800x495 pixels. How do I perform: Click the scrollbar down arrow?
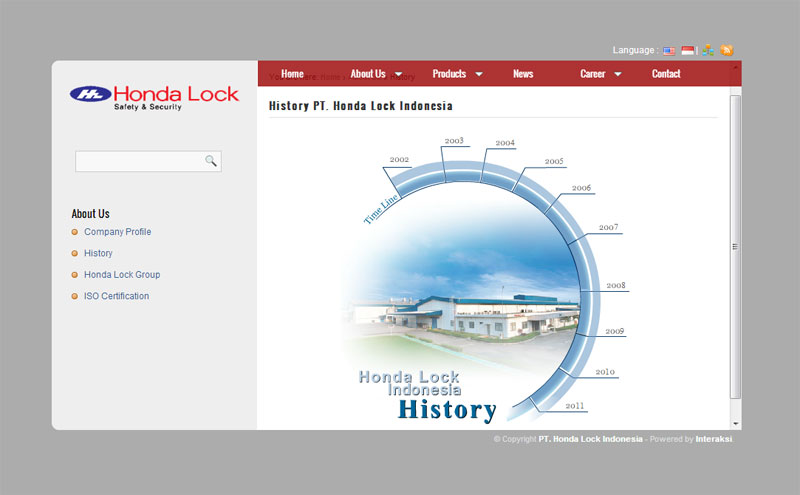[x=735, y=424]
